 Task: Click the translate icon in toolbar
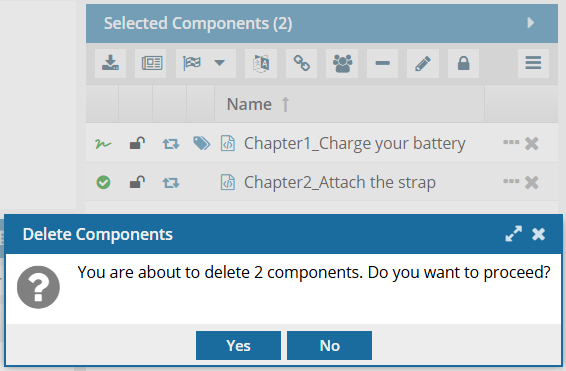pos(261,64)
